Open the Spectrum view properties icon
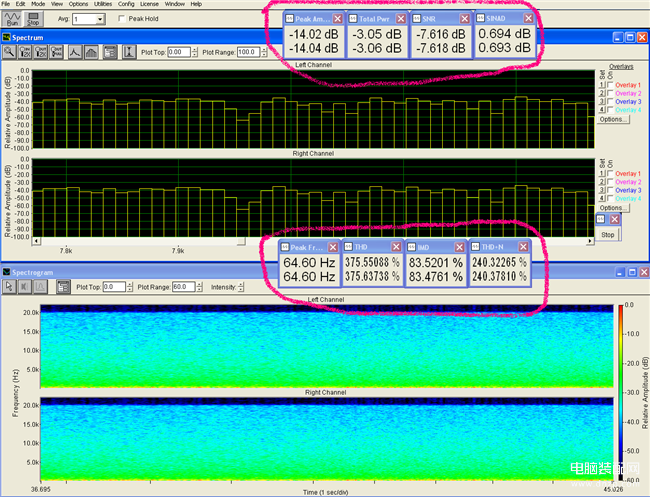650x497 pixels. point(110,52)
